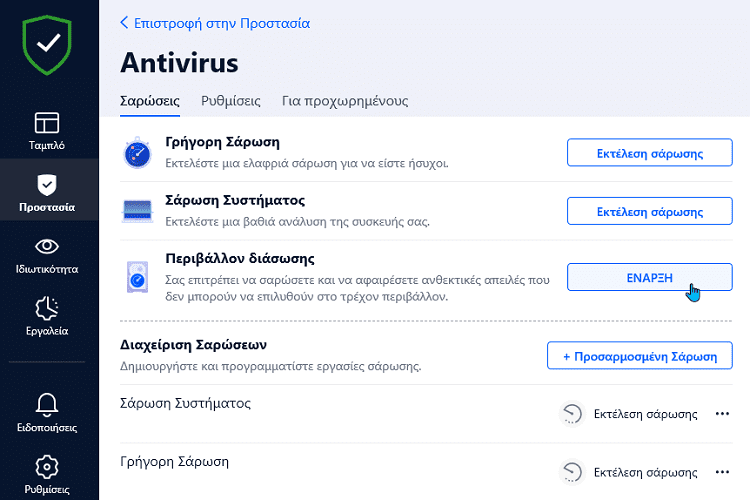Expand three-dots menu for Γρήγορη Σάρωση task
The height and width of the screenshot is (500, 750).
pos(722,472)
